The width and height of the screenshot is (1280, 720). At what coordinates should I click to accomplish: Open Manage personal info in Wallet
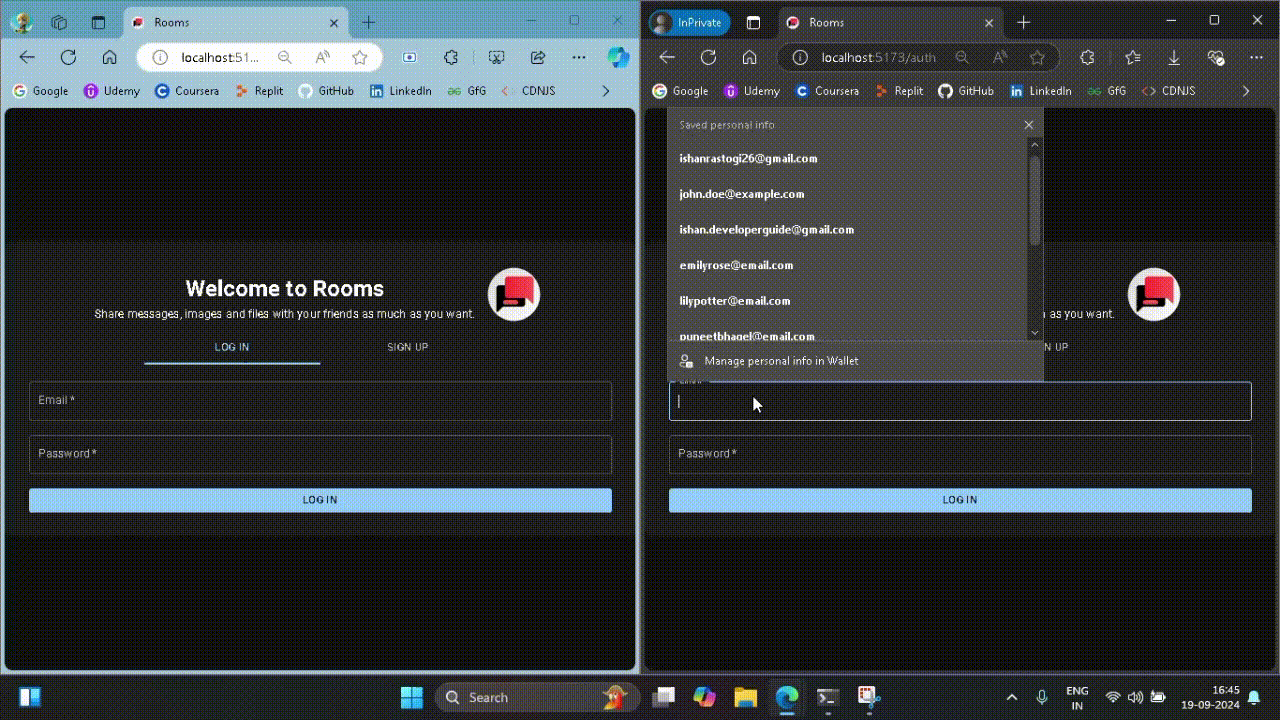855,361
